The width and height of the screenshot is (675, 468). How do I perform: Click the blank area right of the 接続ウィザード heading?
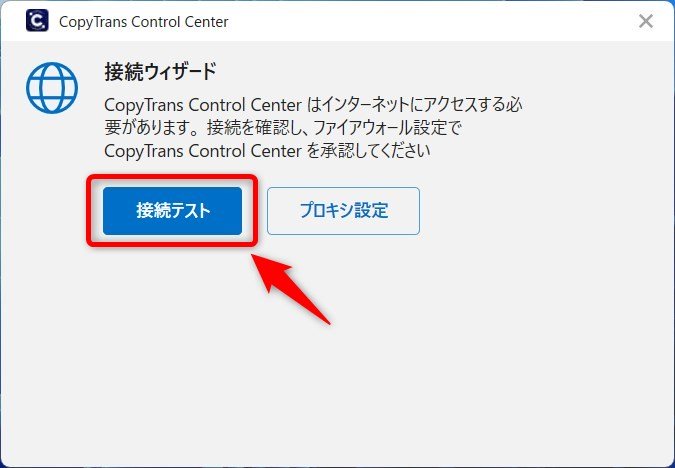coord(430,72)
